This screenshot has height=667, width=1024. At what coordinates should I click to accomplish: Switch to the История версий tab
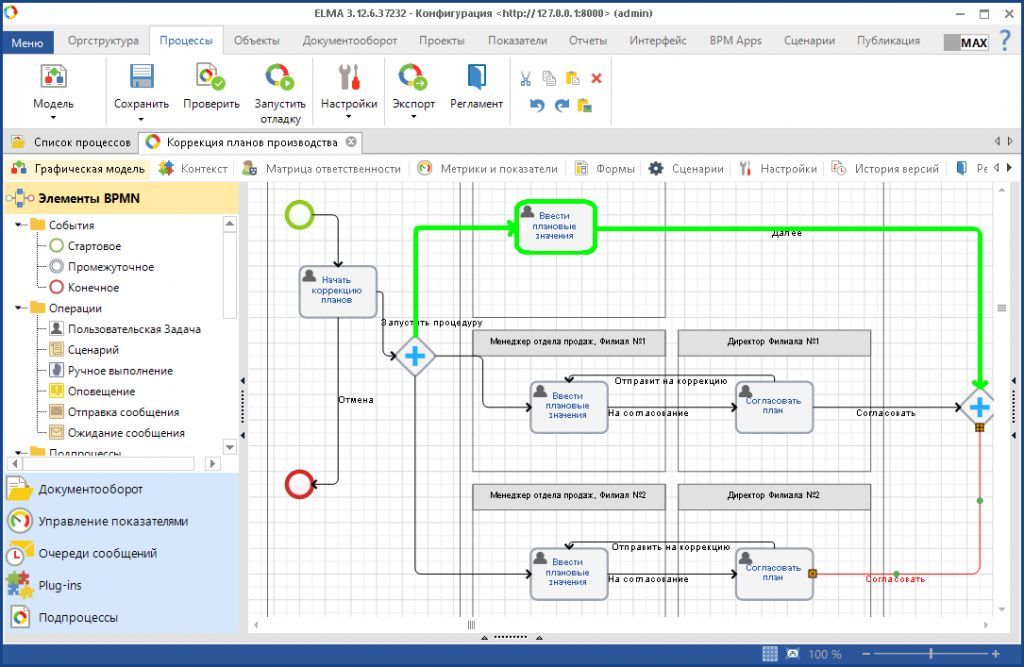[886, 169]
